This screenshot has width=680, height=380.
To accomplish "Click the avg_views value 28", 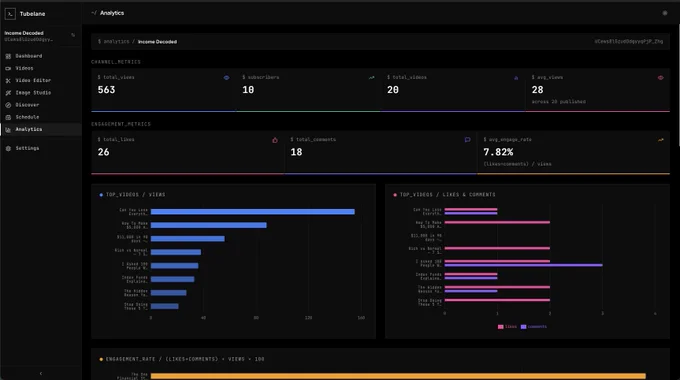I will click(x=537, y=90).
